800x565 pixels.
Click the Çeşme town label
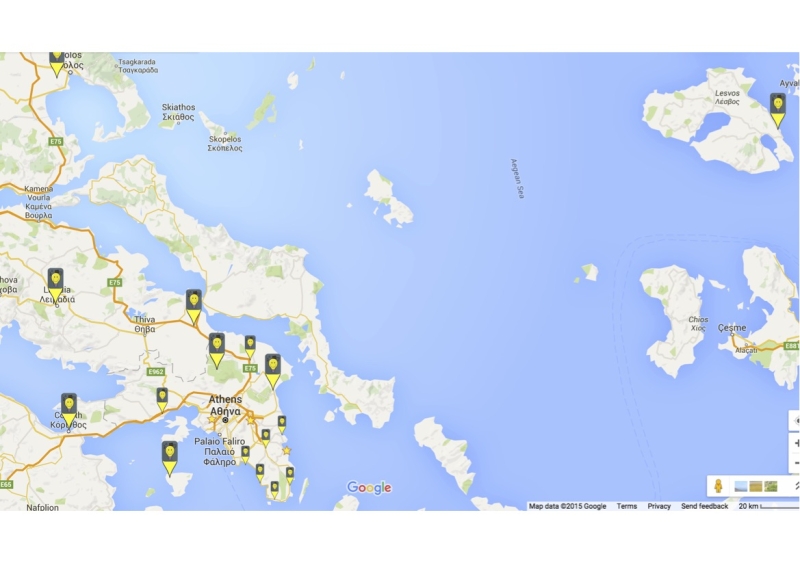coord(732,328)
